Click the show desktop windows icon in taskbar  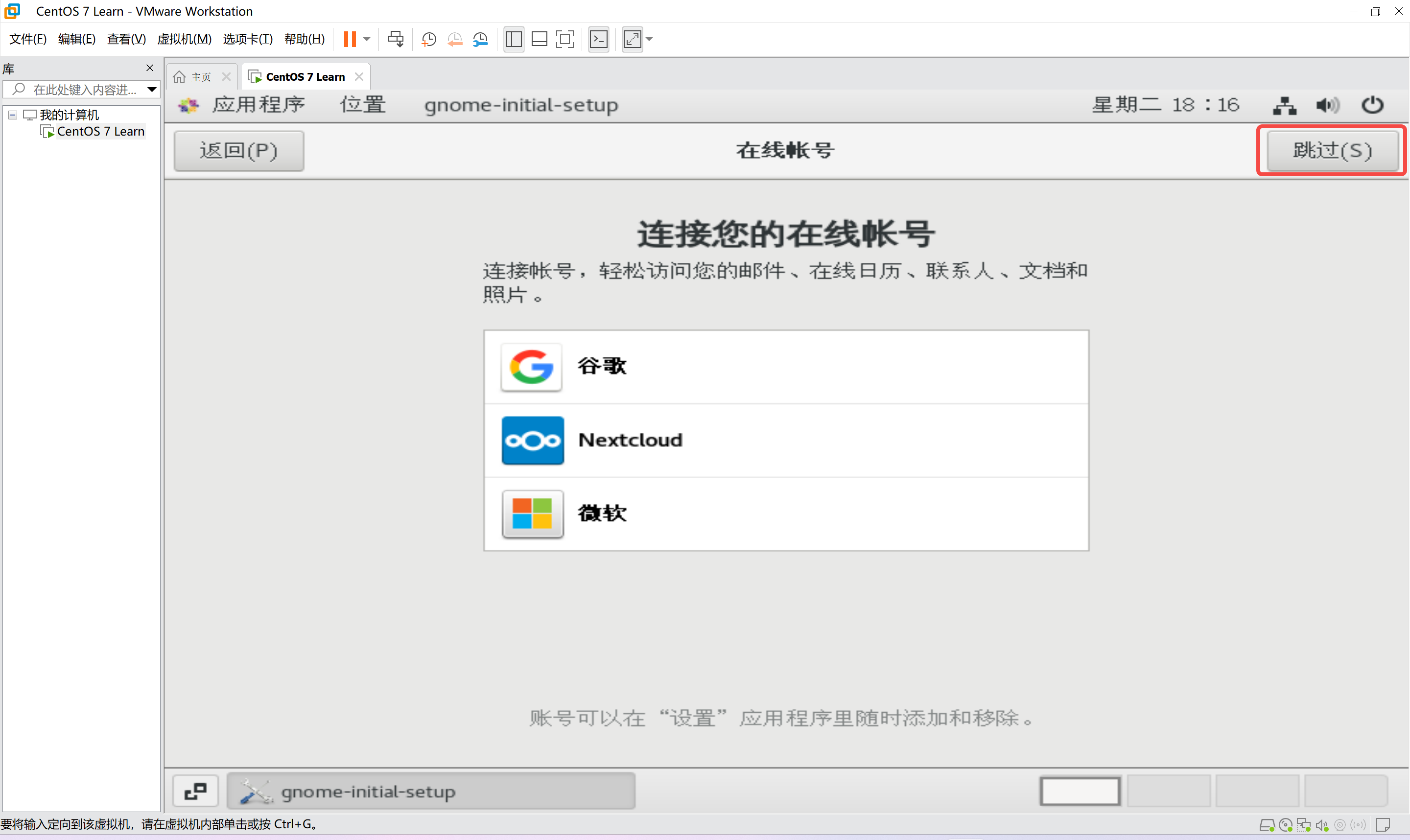pyautogui.click(x=196, y=791)
